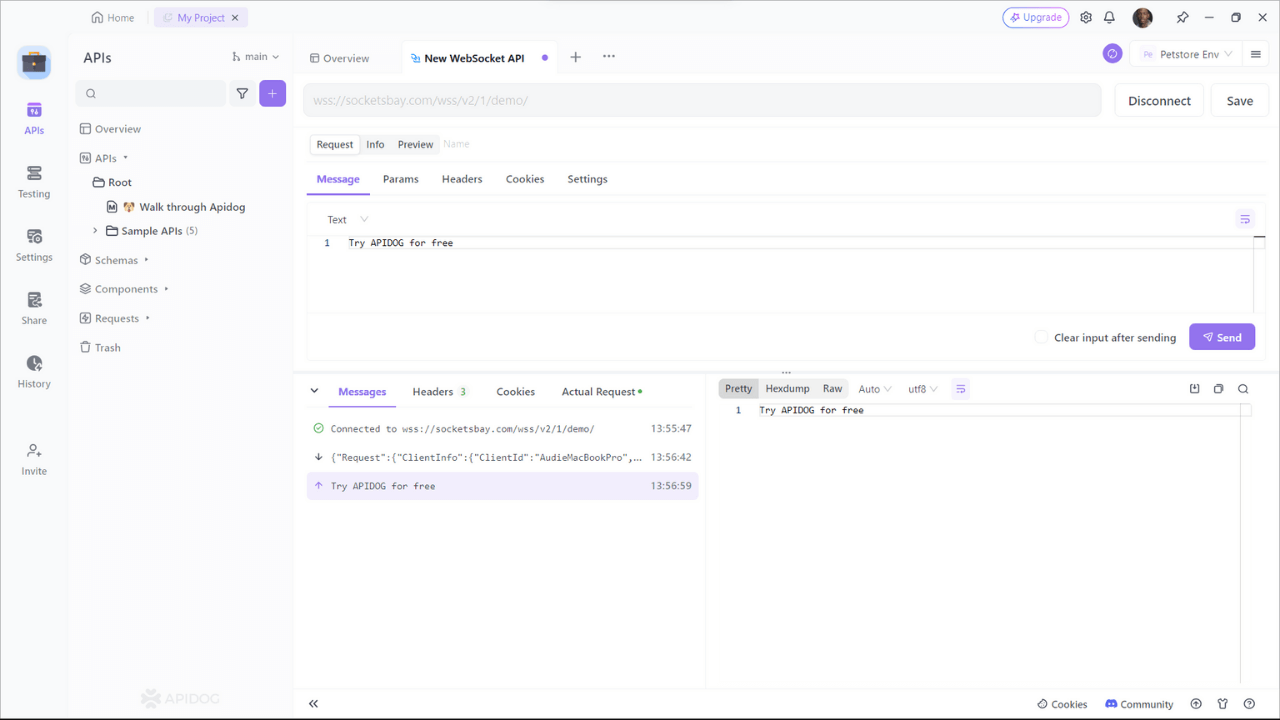The image size is (1280, 720).
Task: Click the pin window icon
Action: coord(1182,18)
